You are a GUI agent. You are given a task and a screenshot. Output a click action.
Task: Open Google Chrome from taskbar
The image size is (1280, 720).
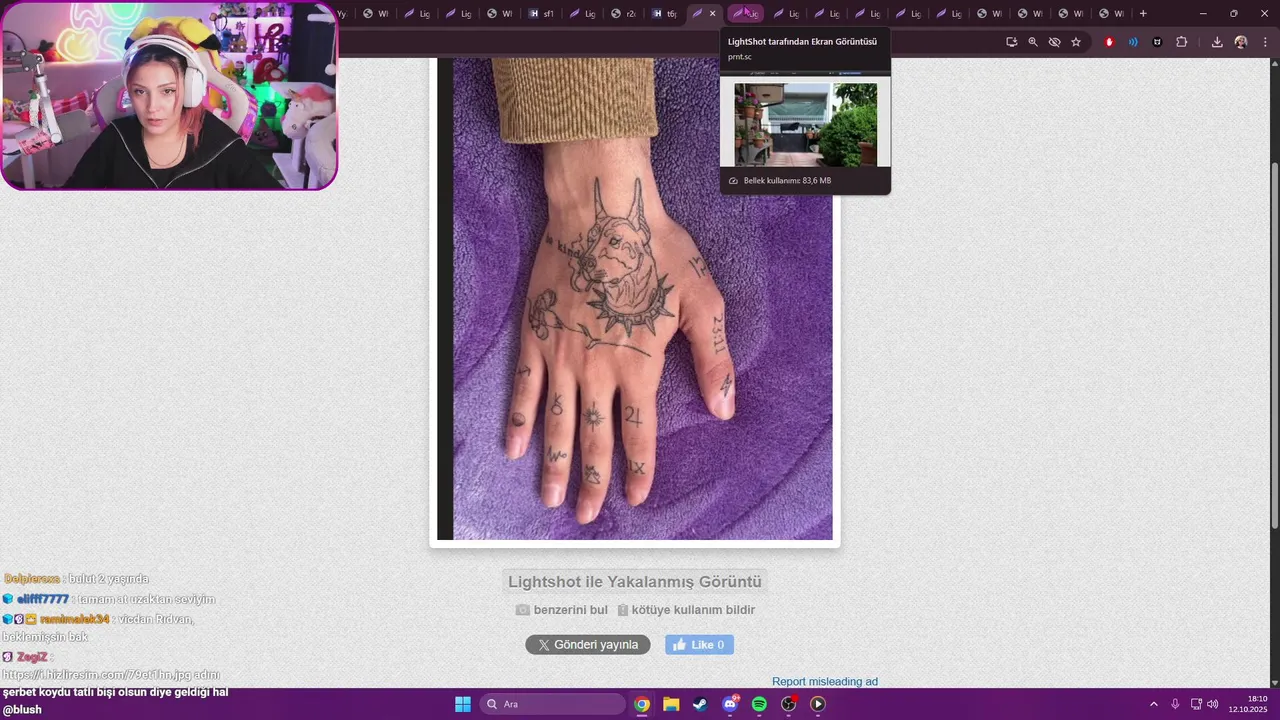642,704
